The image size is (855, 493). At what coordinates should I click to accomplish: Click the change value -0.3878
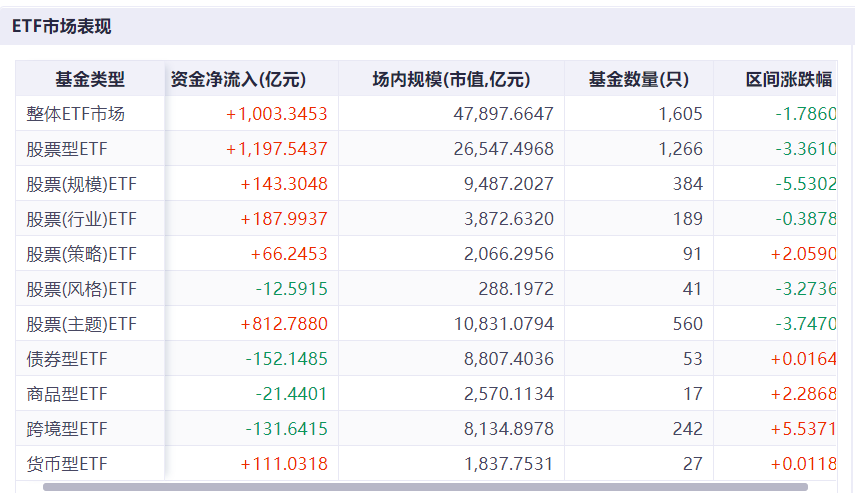click(806, 219)
